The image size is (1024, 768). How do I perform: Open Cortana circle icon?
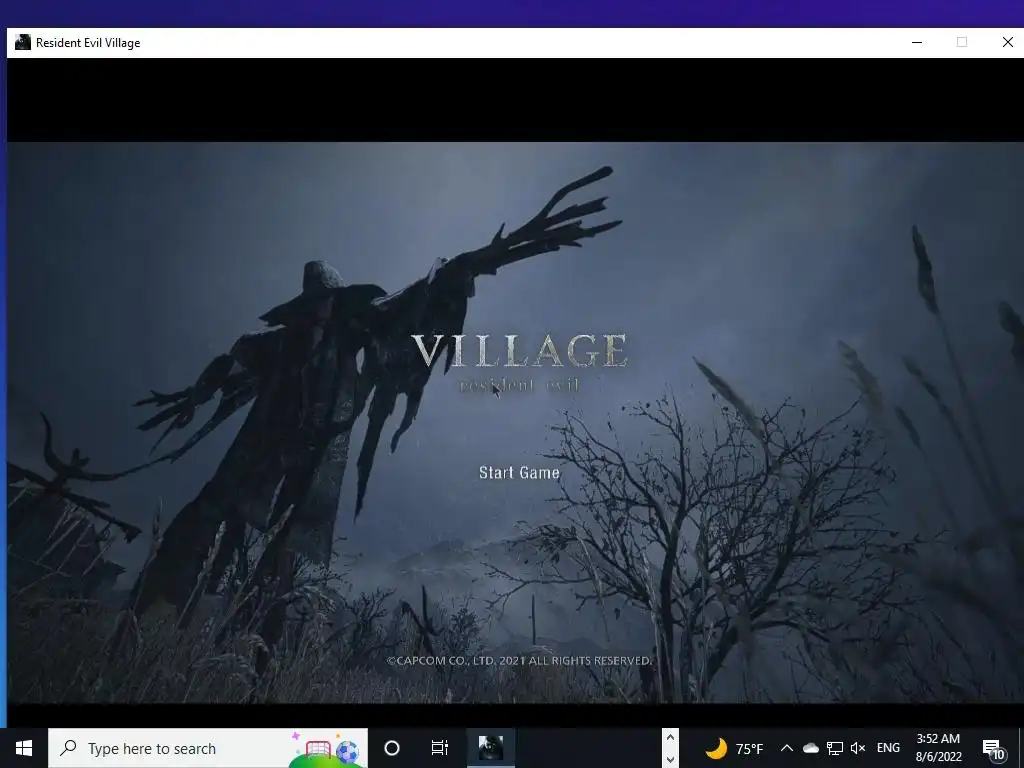[392, 748]
